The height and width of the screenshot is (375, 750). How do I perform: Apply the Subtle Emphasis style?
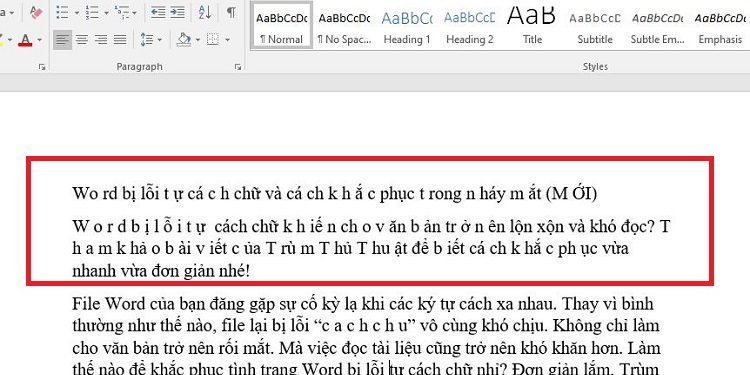[x=657, y=25]
